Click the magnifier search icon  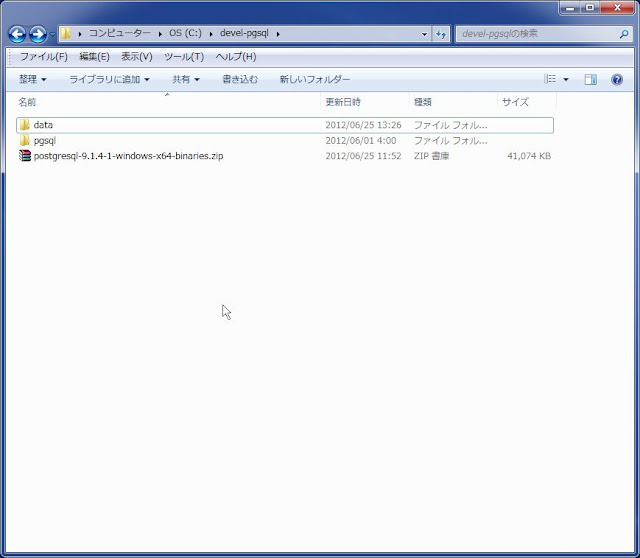(624, 34)
